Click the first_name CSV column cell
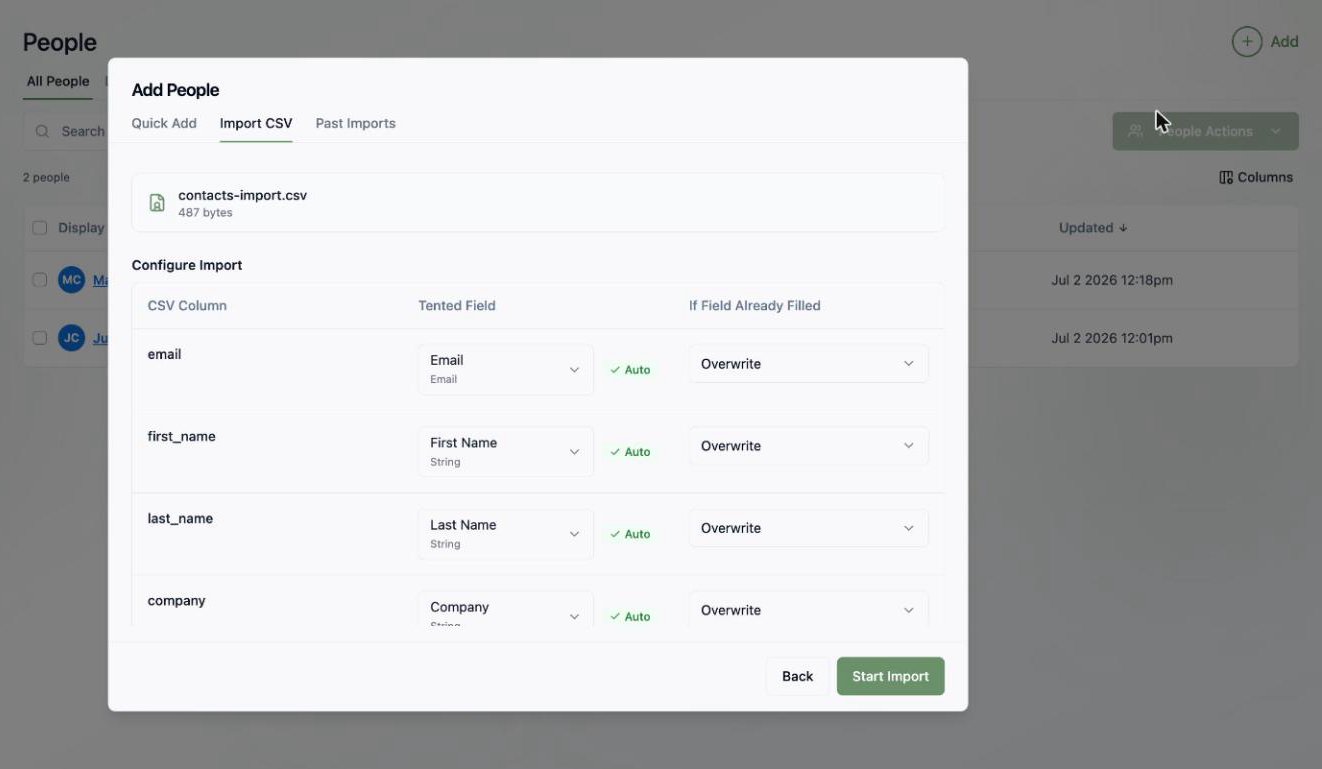This screenshot has width=1322, height=769. (181, 436)
